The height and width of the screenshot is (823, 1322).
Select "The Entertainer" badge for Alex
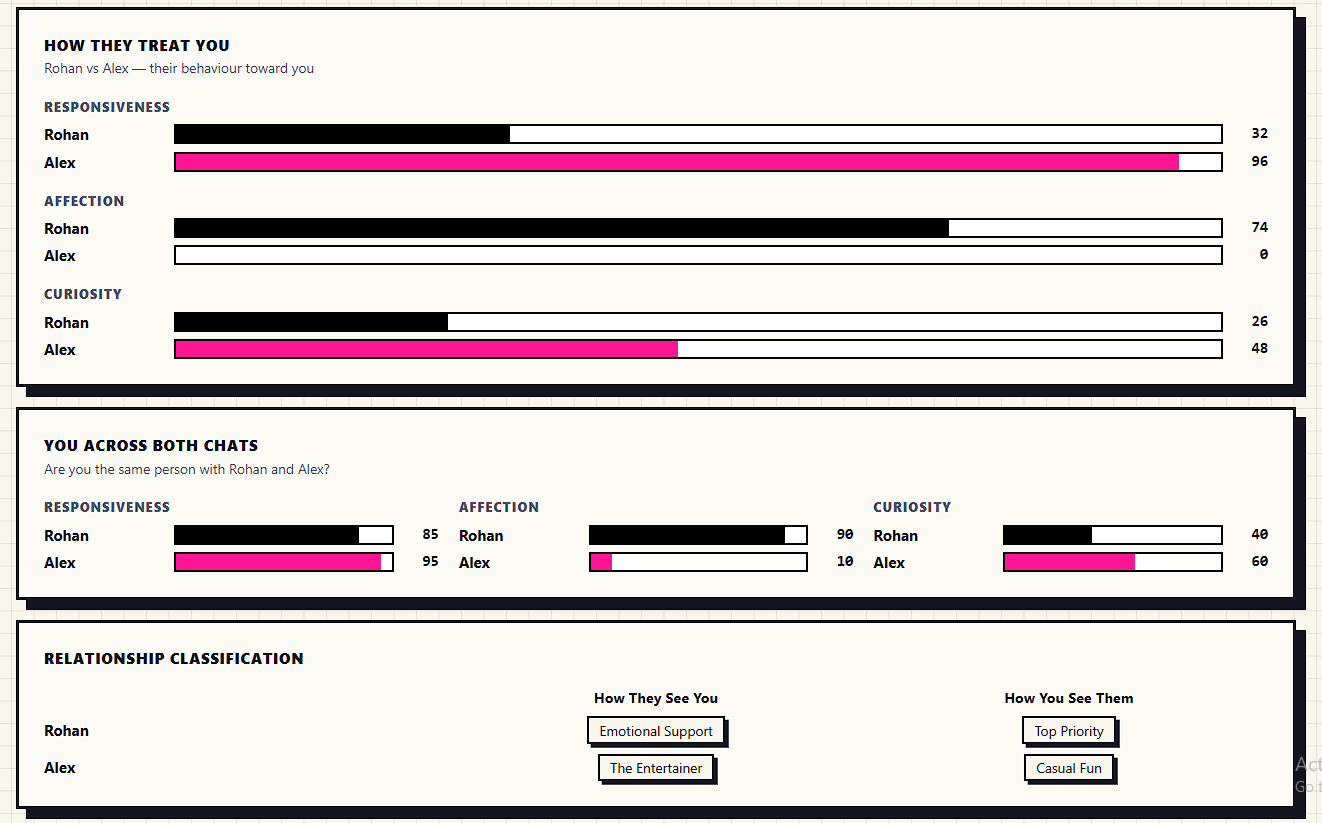656,767
